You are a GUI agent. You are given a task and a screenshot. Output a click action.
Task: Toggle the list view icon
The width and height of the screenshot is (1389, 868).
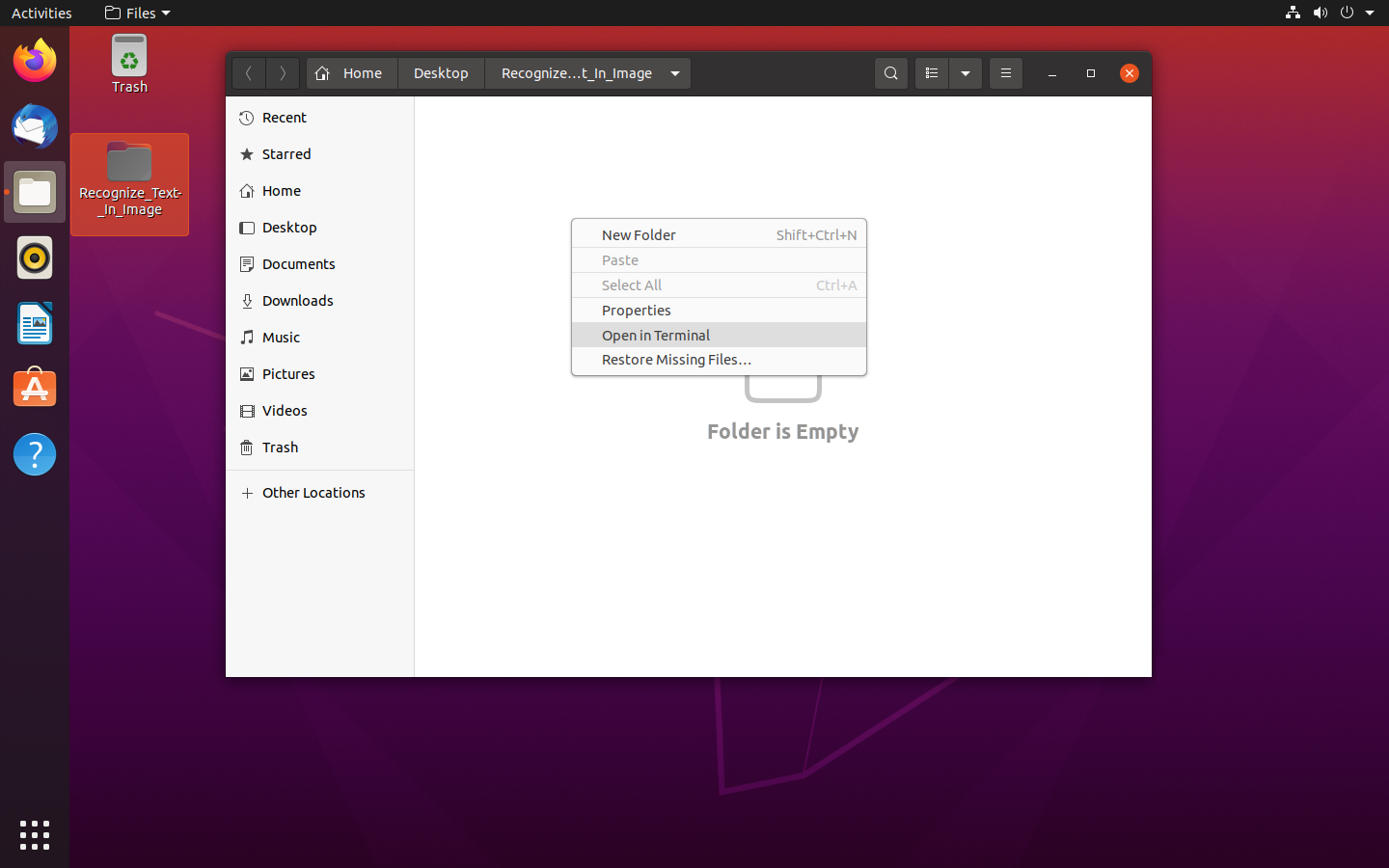tap(931, 73)
